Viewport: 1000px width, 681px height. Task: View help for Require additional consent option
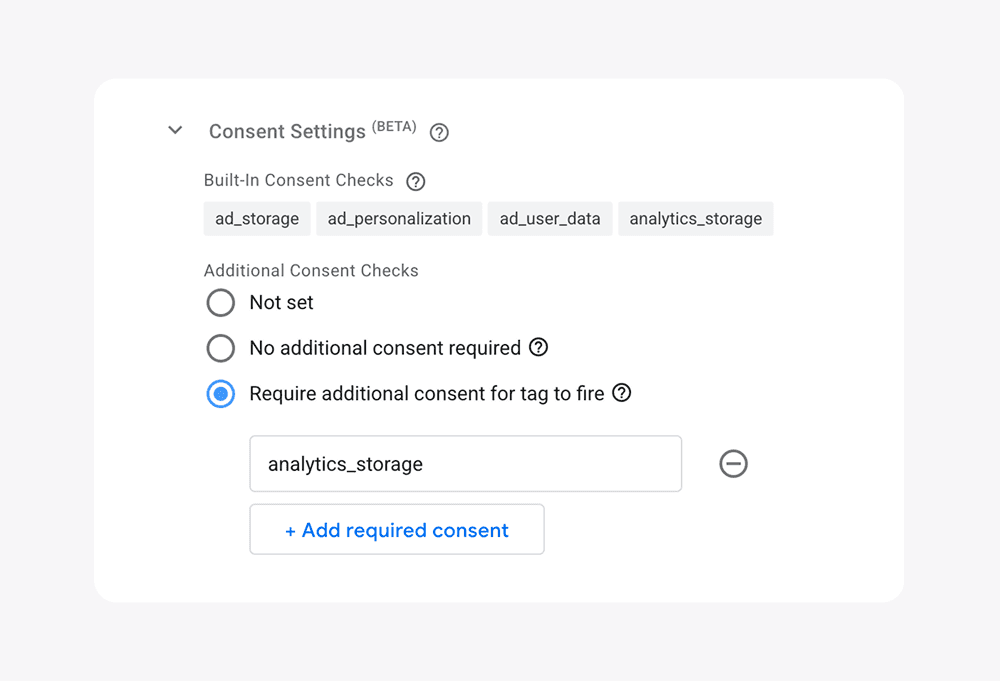pyautogui.click(x=622, y=393)
